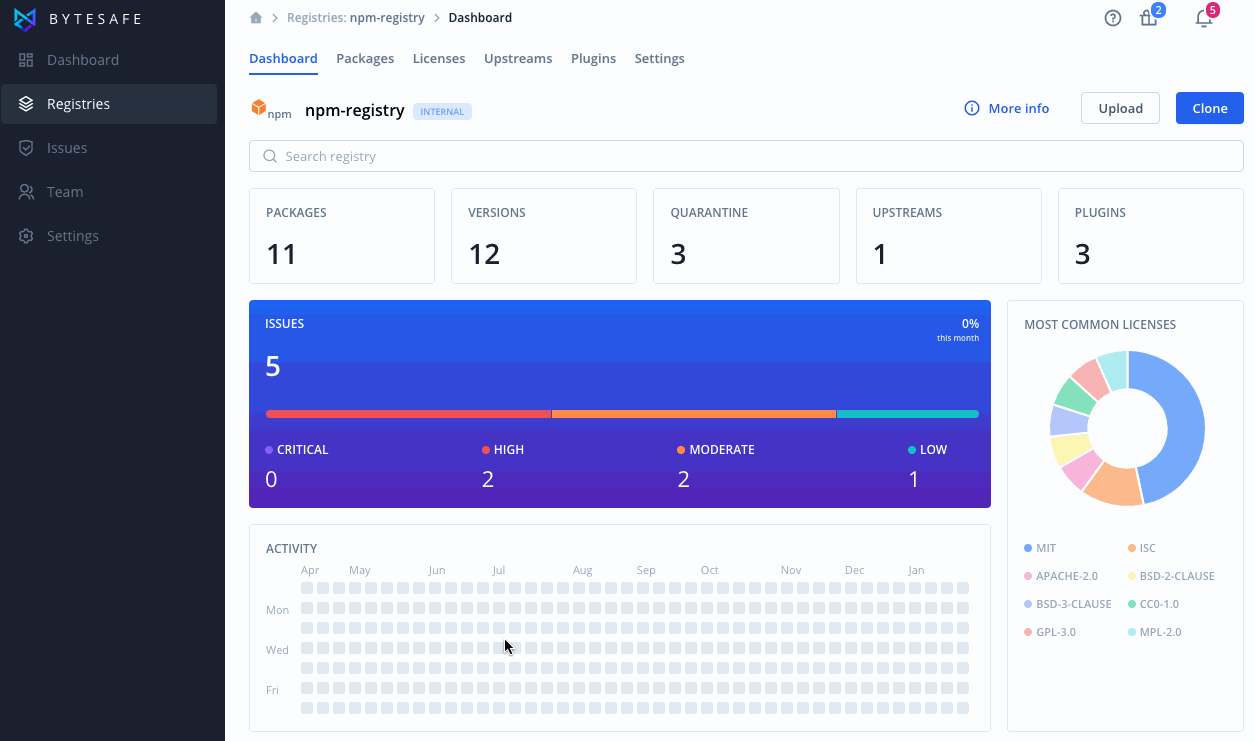Click the MIT license legend color dot
This screenshot has height=741, width=1255.
pyautogui.click(x=1028, y=548)
